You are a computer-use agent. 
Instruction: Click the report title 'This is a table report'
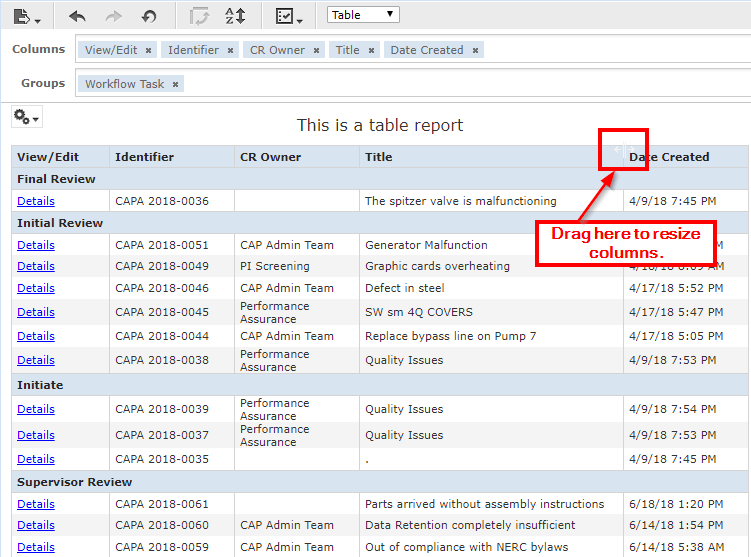click(x=380, y=125)
